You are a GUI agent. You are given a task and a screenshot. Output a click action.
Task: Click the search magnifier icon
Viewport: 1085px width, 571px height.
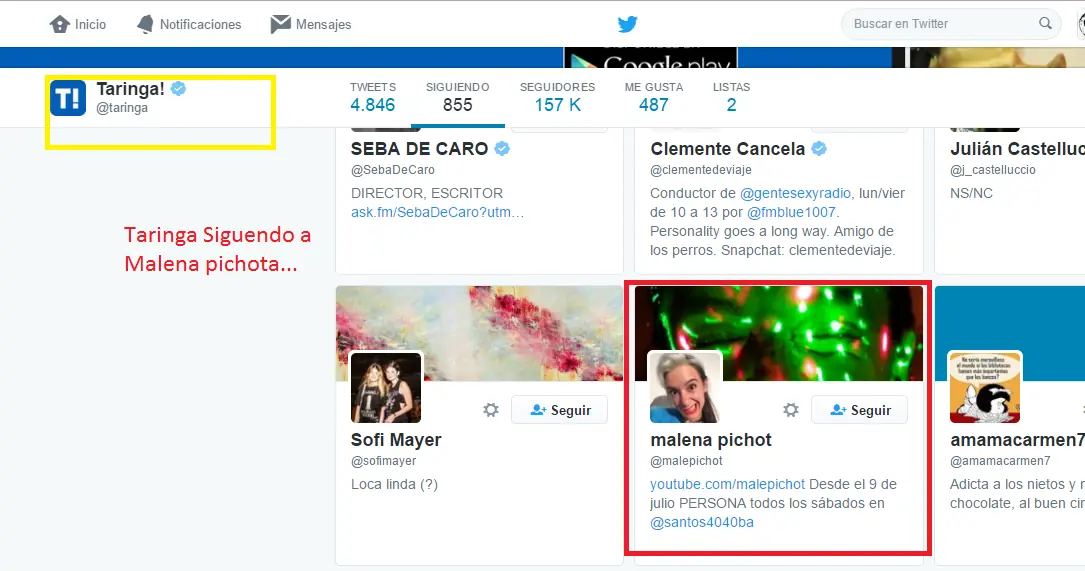pyautogui.click(x=1045, y=24)
